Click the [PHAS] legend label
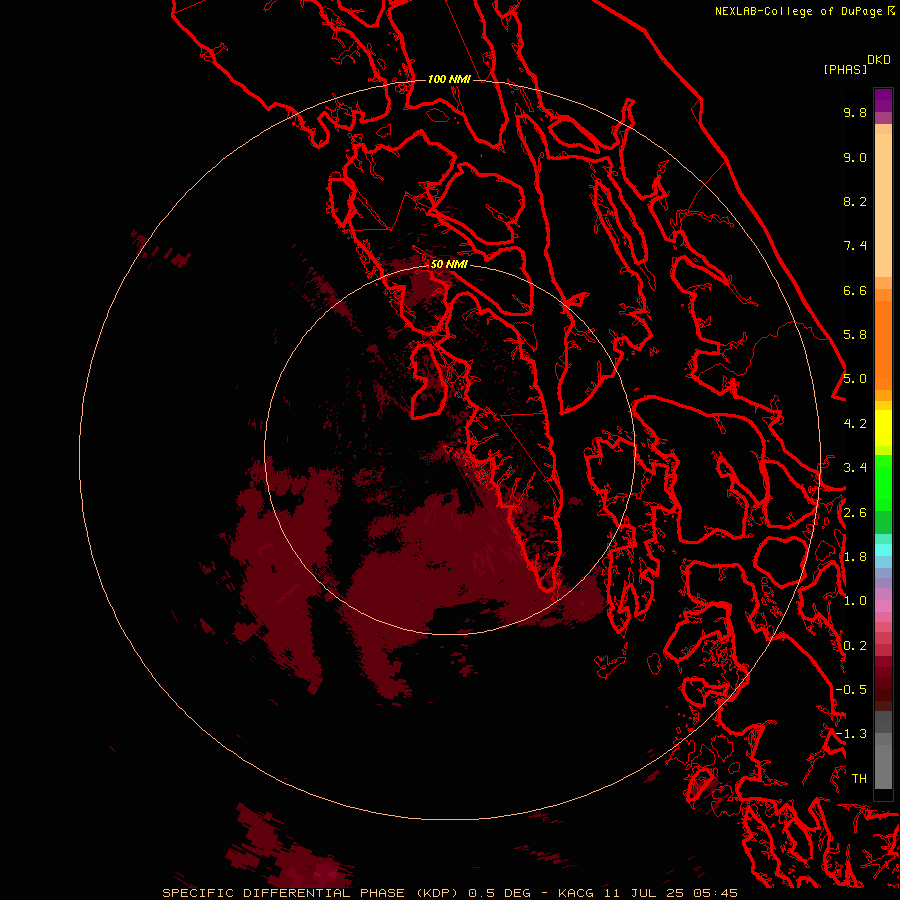The width and height of the screenshot is (900, 900). click(x=845, y=70)
